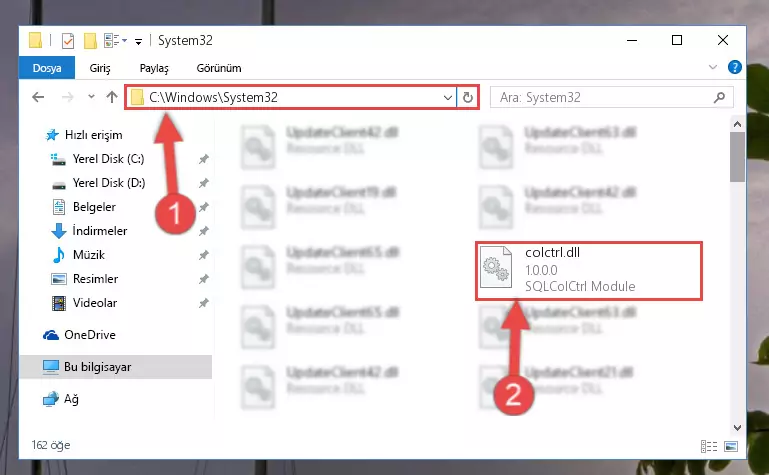Unpin Belgeler from quick access
Image resolution: width=769 pixels, height=475 pixels.
coord(203,207)
